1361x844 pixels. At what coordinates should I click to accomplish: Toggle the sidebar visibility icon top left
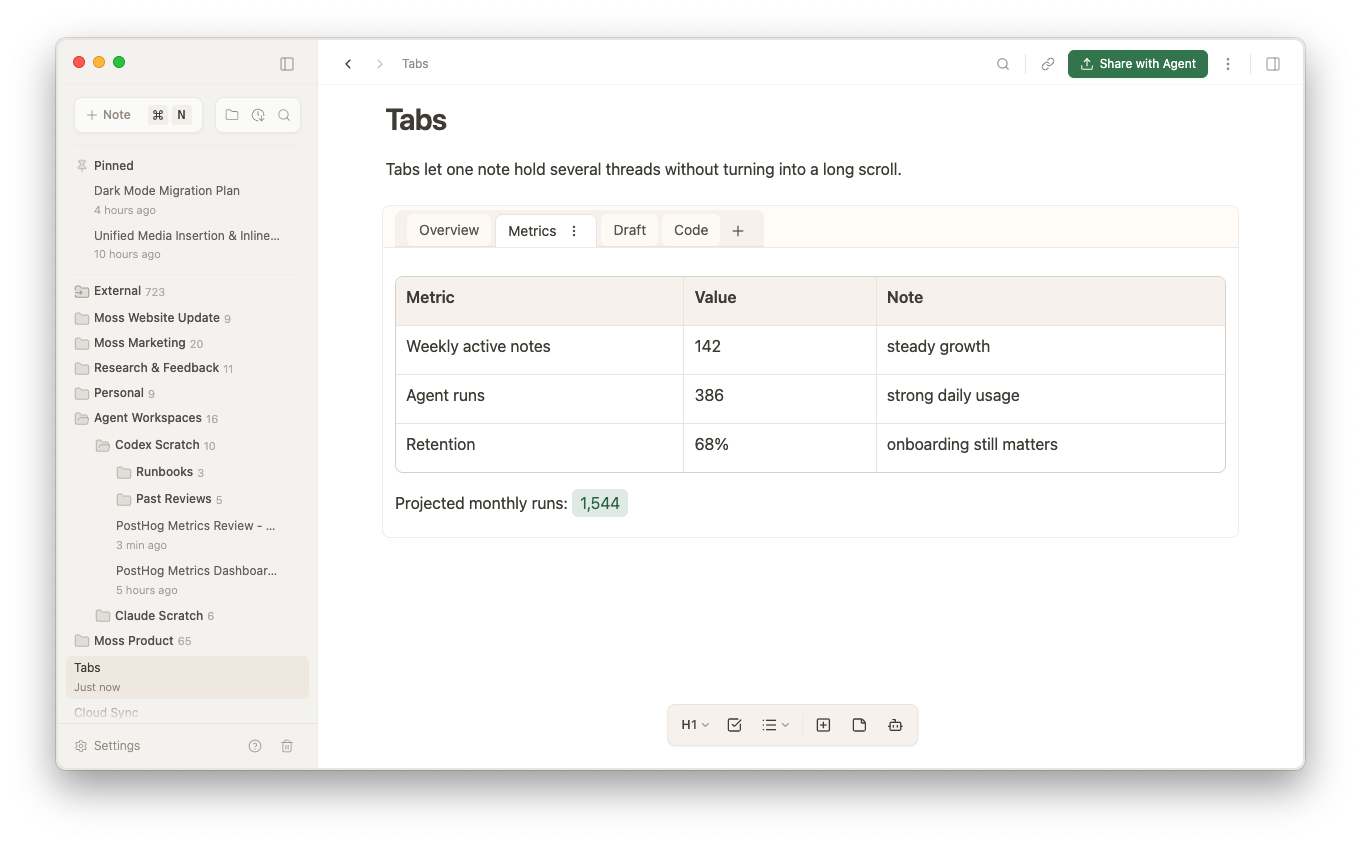[287, 63]
